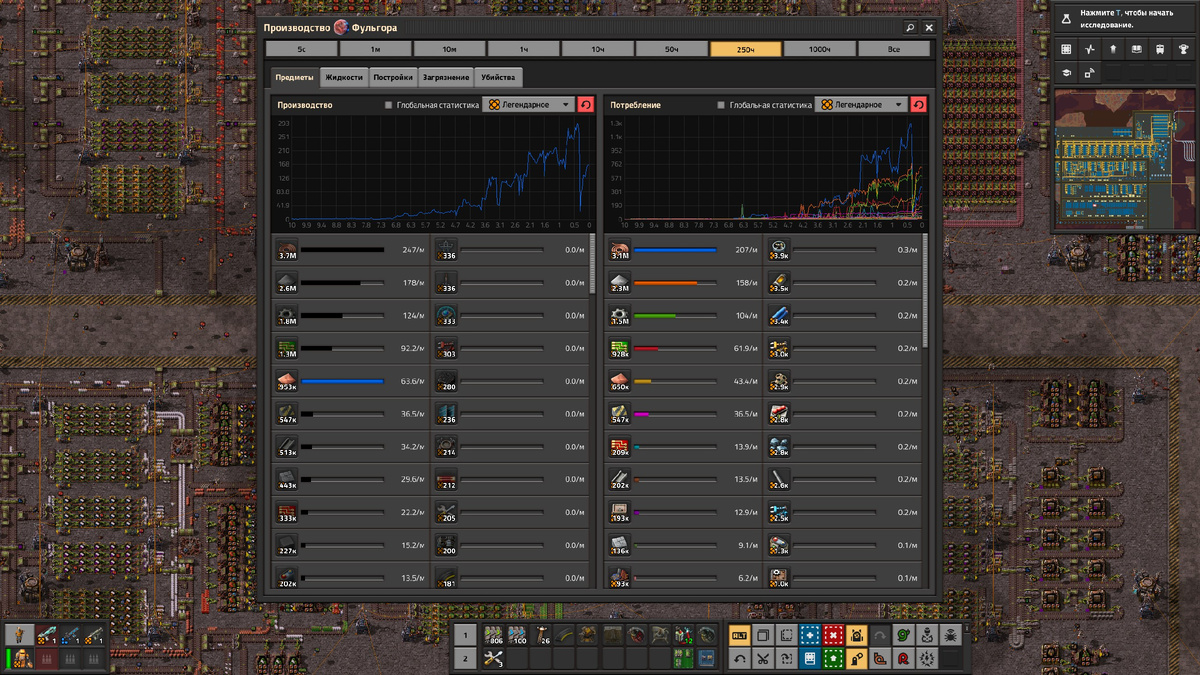Set time range to Все
Screen dimensions: 1200x675
[x=893, y=49]
